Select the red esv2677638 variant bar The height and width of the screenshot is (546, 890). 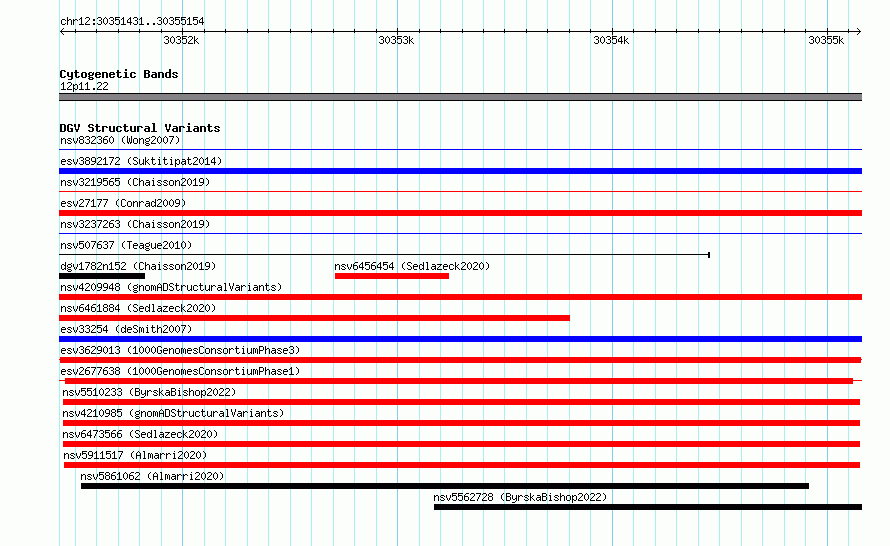coord(459,381)
